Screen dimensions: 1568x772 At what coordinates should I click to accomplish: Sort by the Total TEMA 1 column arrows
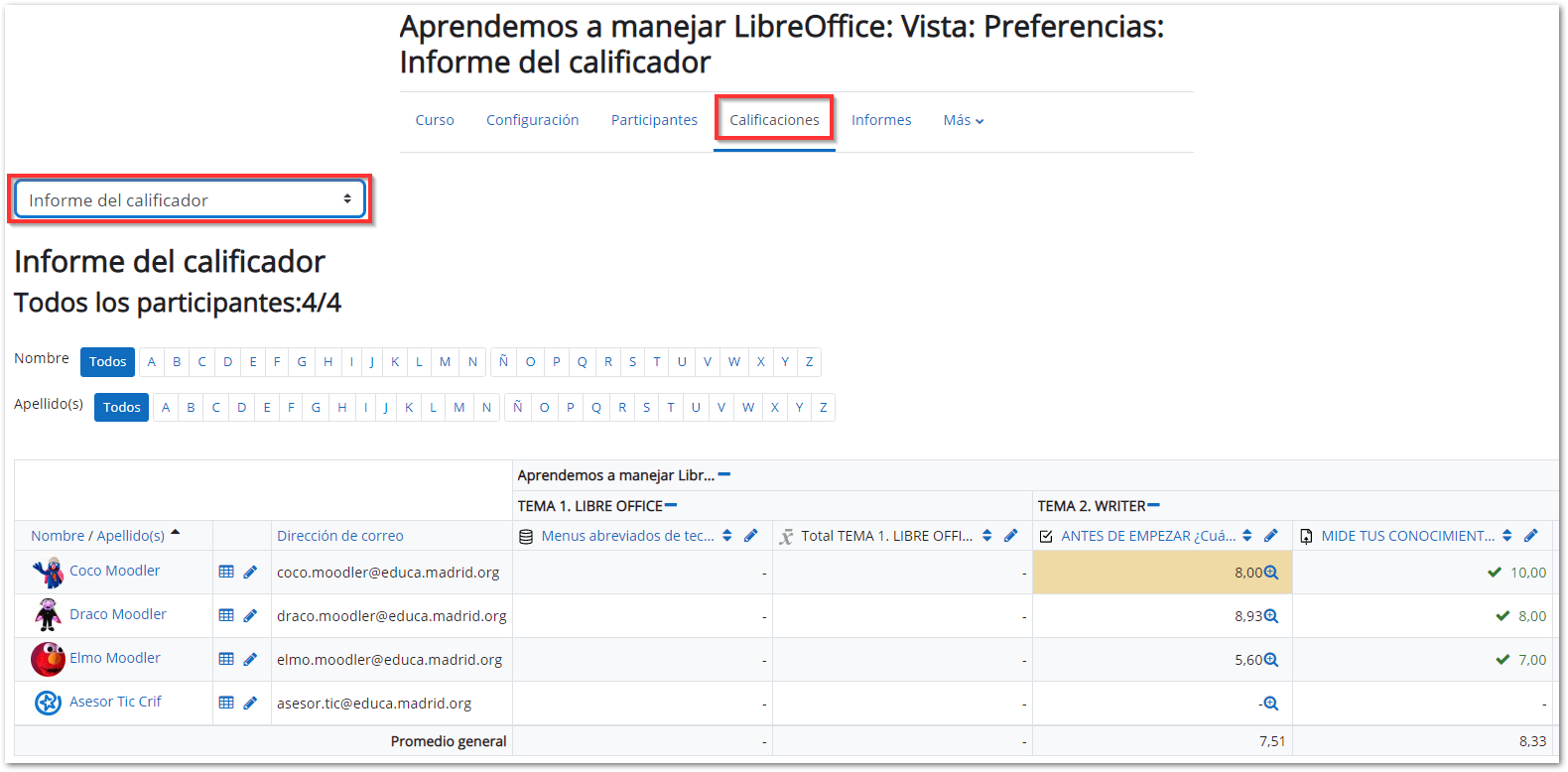click(x=987, y=536)
